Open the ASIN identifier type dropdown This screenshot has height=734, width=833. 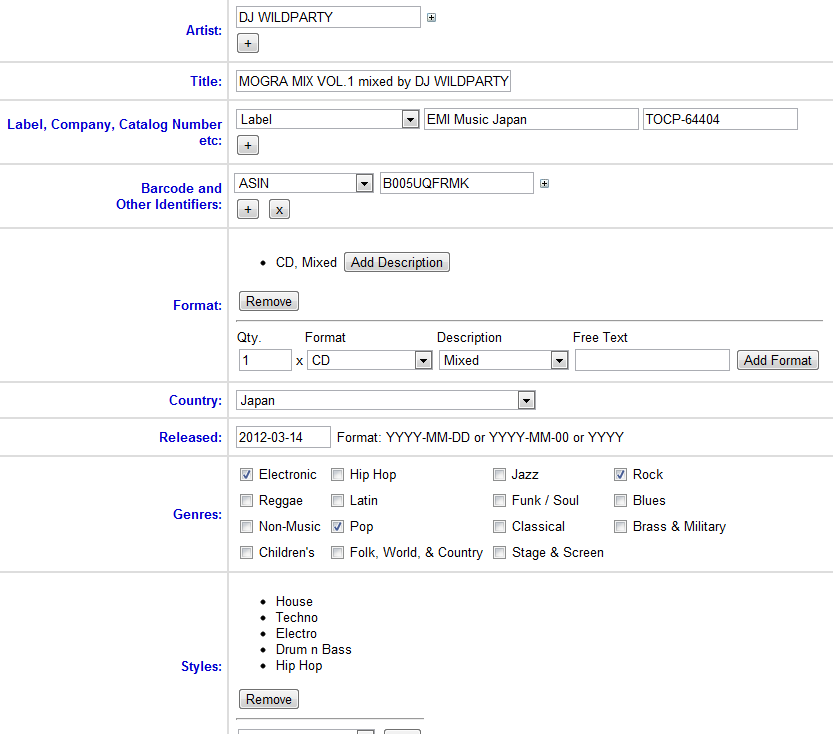point(364,184)
